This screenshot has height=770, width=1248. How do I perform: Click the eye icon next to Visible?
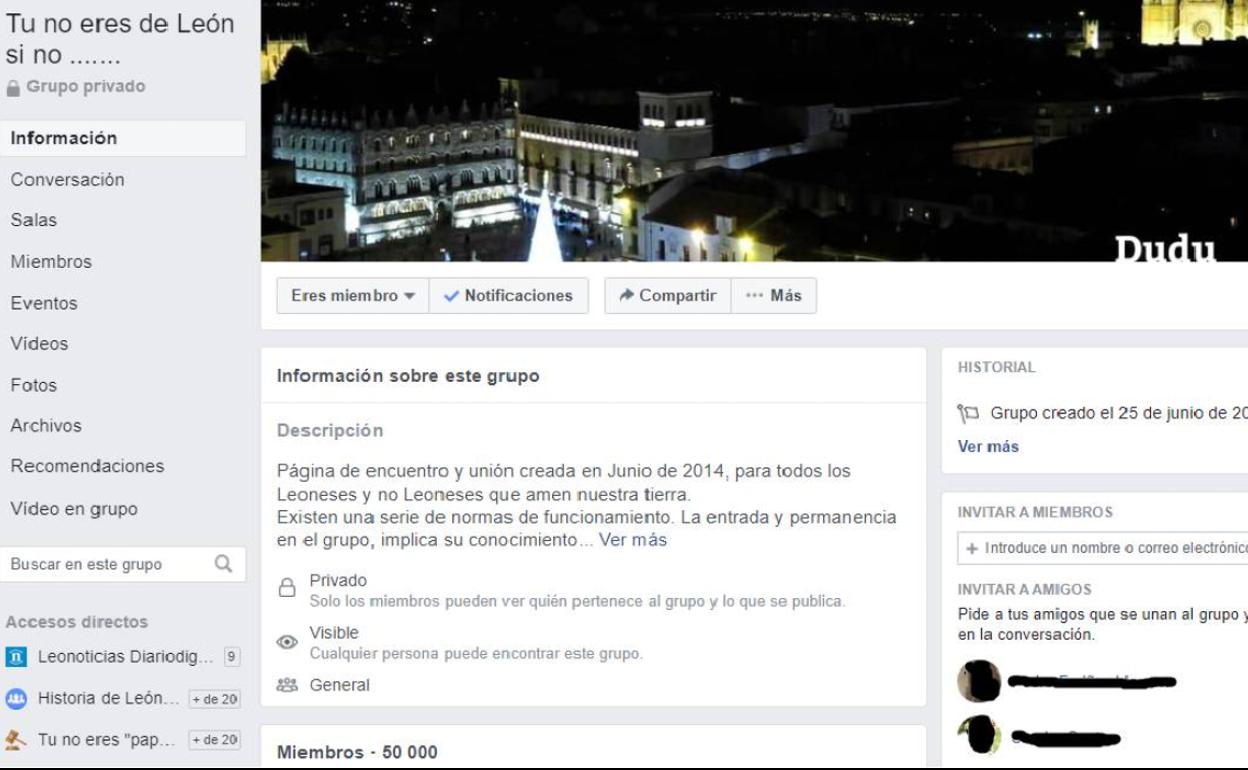(x=287, y=642)
